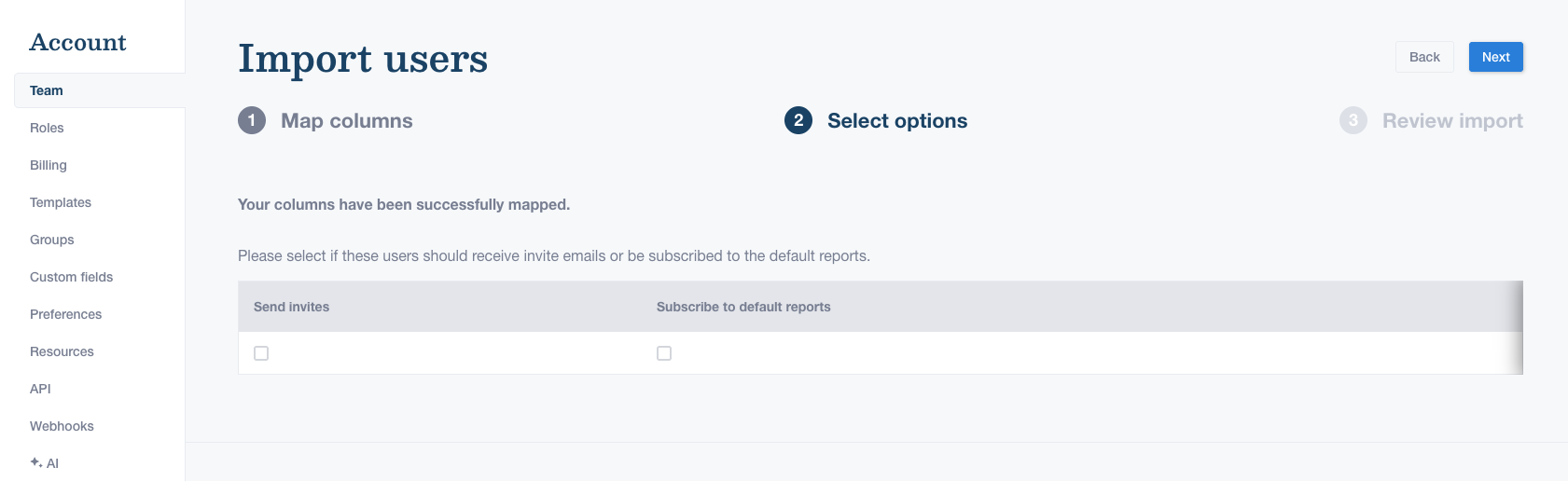Go back with the Back button

1424,57
